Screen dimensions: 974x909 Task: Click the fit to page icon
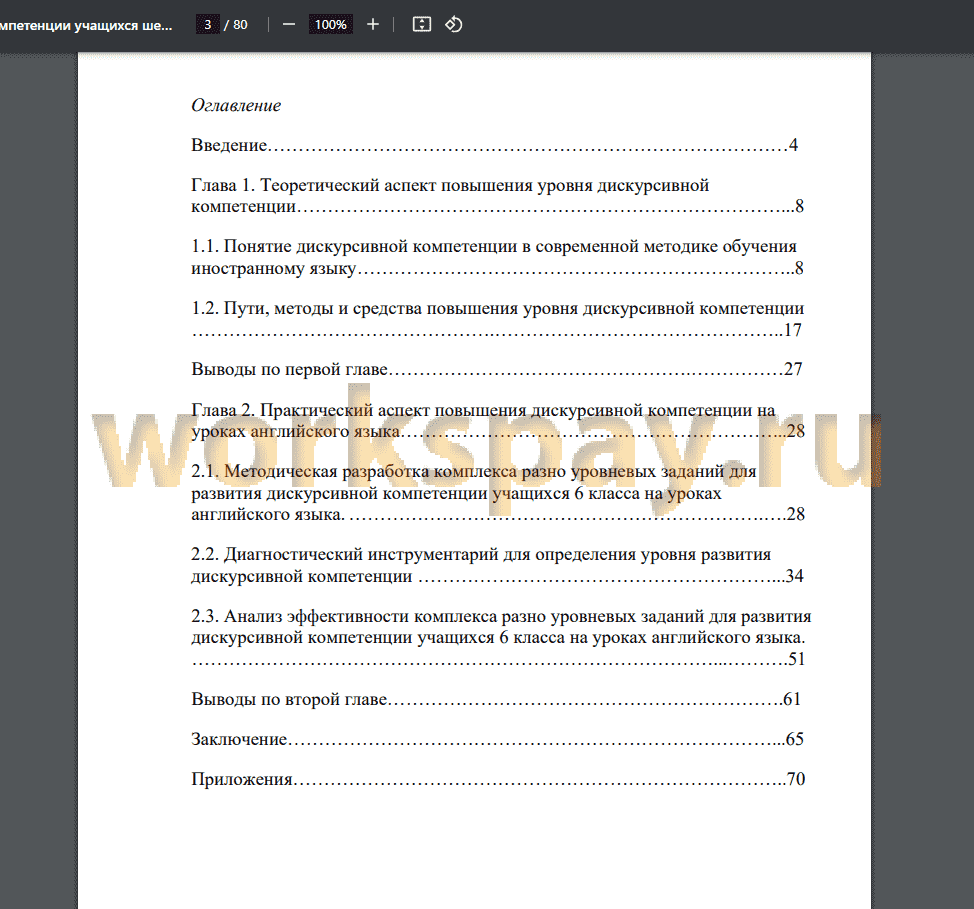422,25
